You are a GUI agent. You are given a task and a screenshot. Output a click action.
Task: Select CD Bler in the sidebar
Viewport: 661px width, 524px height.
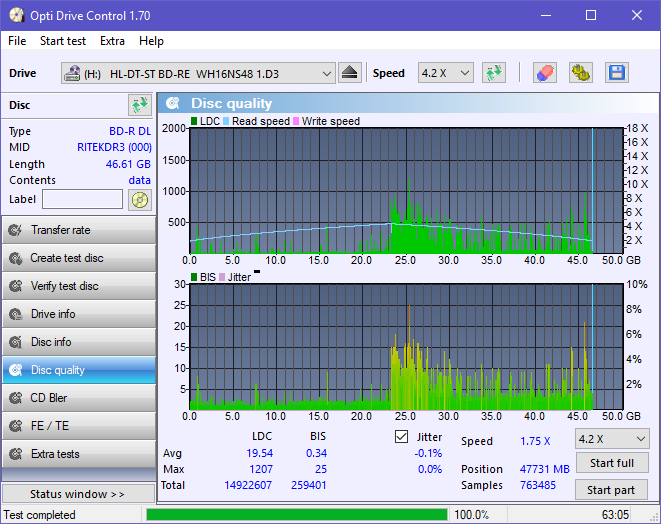pyautogui.click(x=78, y=398)
